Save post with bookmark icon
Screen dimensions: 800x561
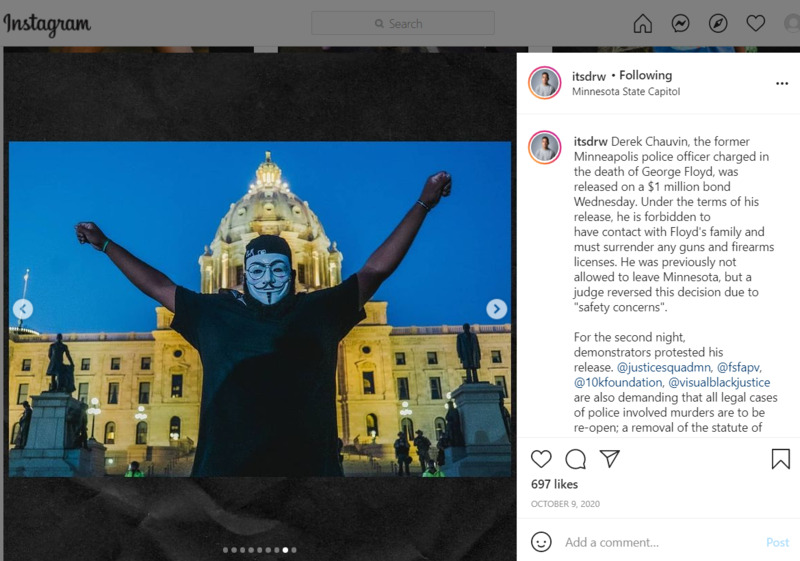coord(780,459)
